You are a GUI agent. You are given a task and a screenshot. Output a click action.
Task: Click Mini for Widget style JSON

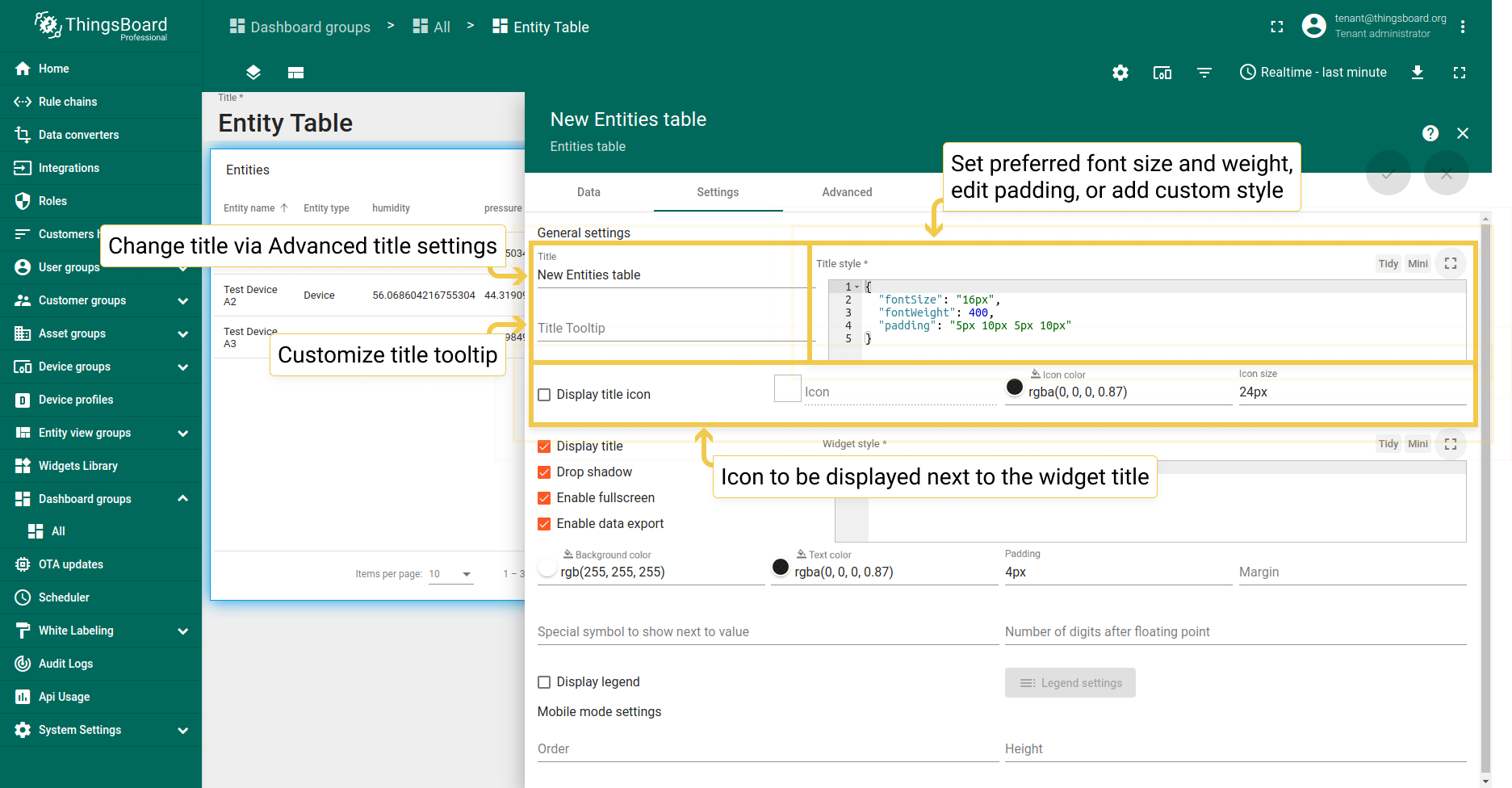[1418, 444]
